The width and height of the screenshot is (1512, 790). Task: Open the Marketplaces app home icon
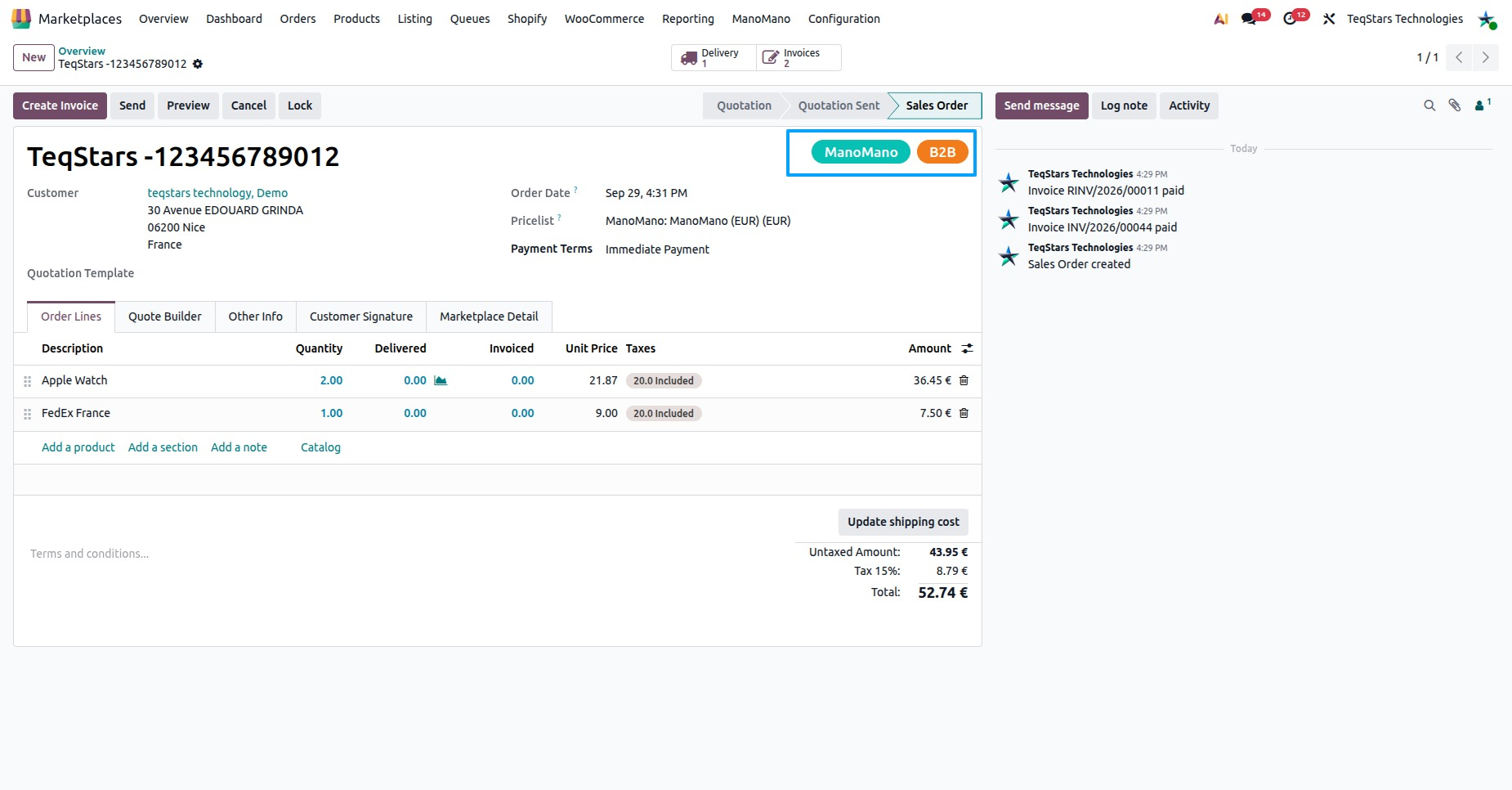21,18
